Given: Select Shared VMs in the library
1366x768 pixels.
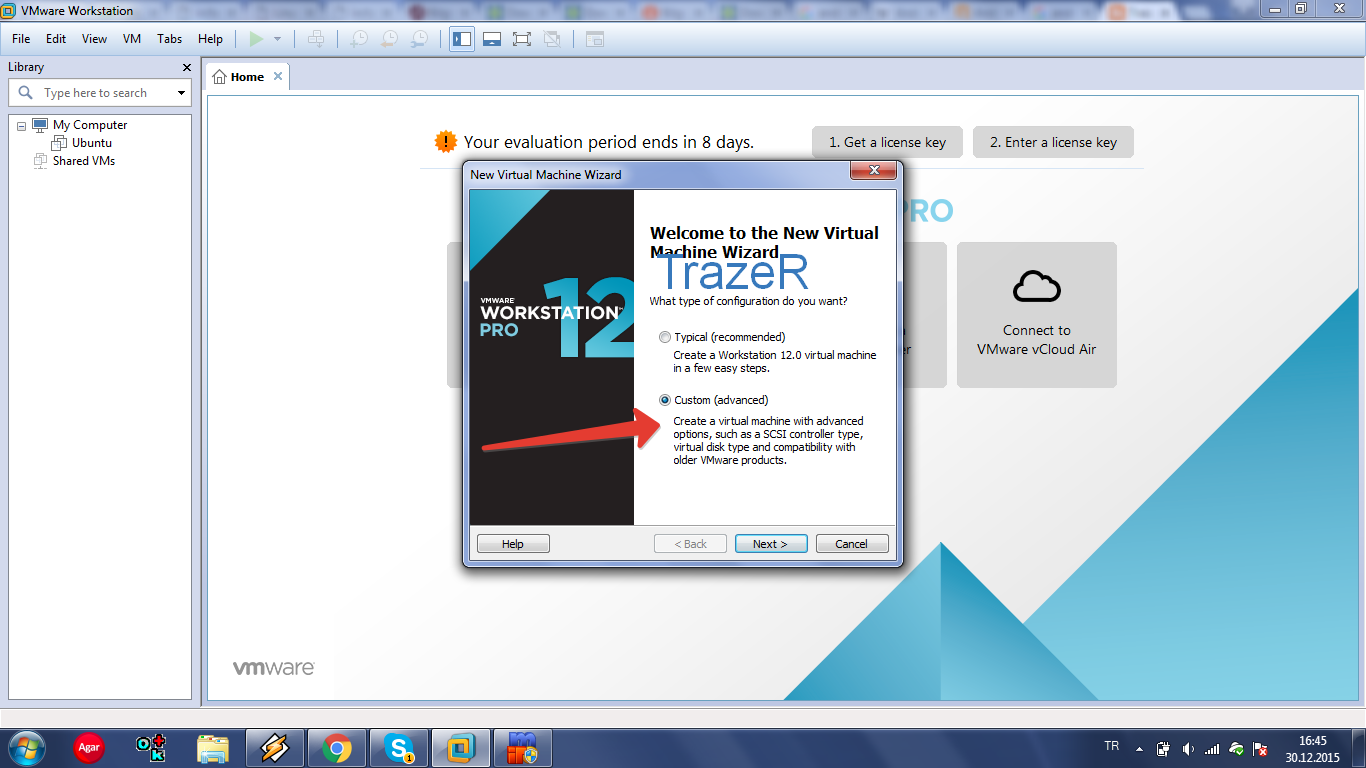Looking at the screenshot, I should click(x=84, y=161).
